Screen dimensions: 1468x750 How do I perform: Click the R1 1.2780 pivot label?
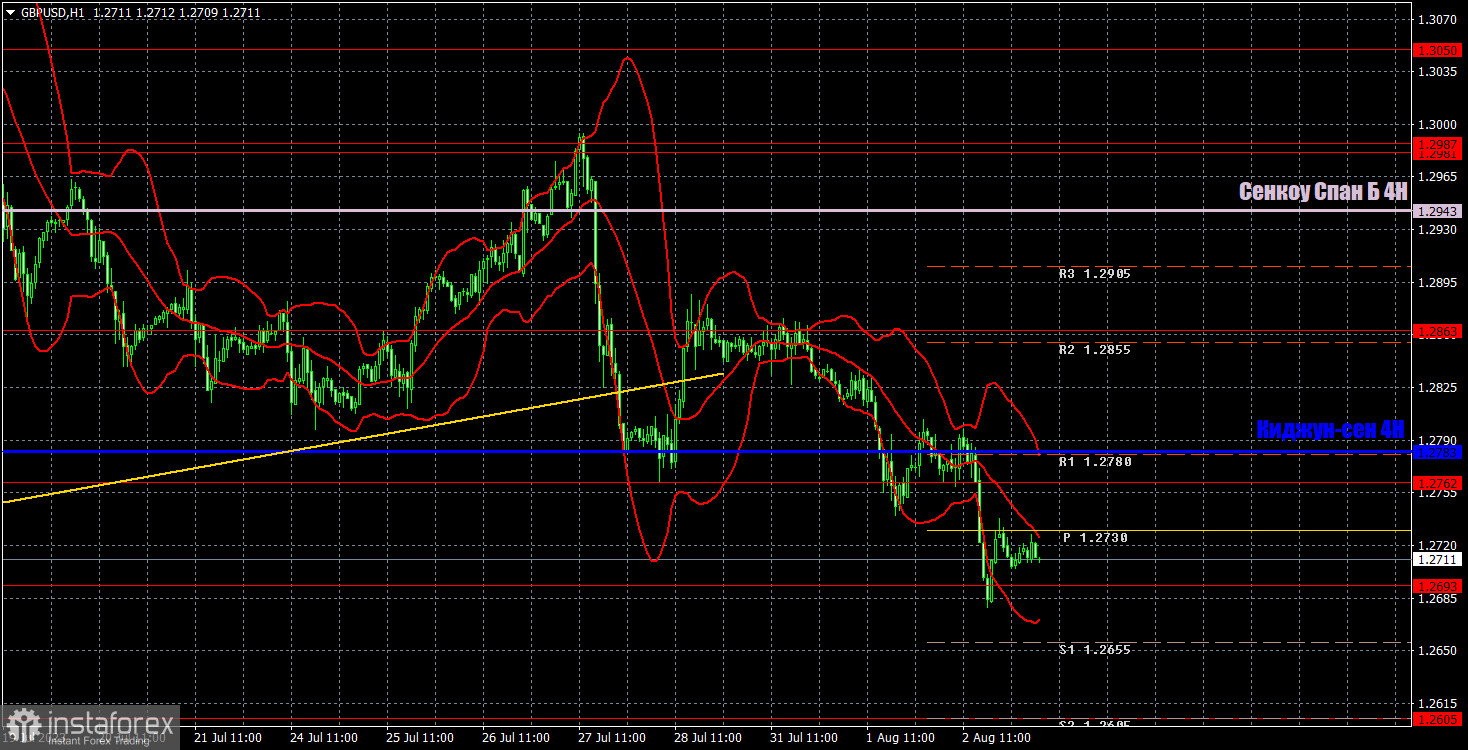[1094, 462]
